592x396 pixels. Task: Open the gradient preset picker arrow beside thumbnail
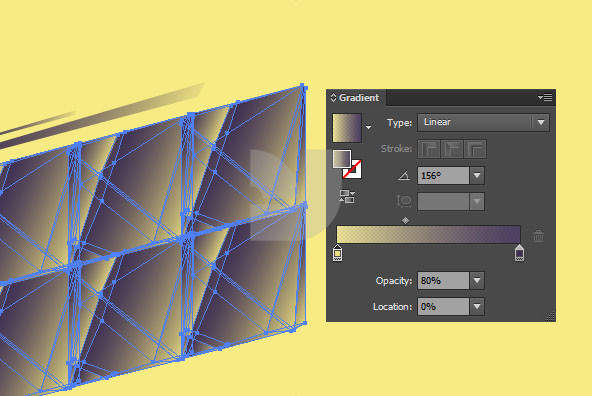click(x=368, y=128)
